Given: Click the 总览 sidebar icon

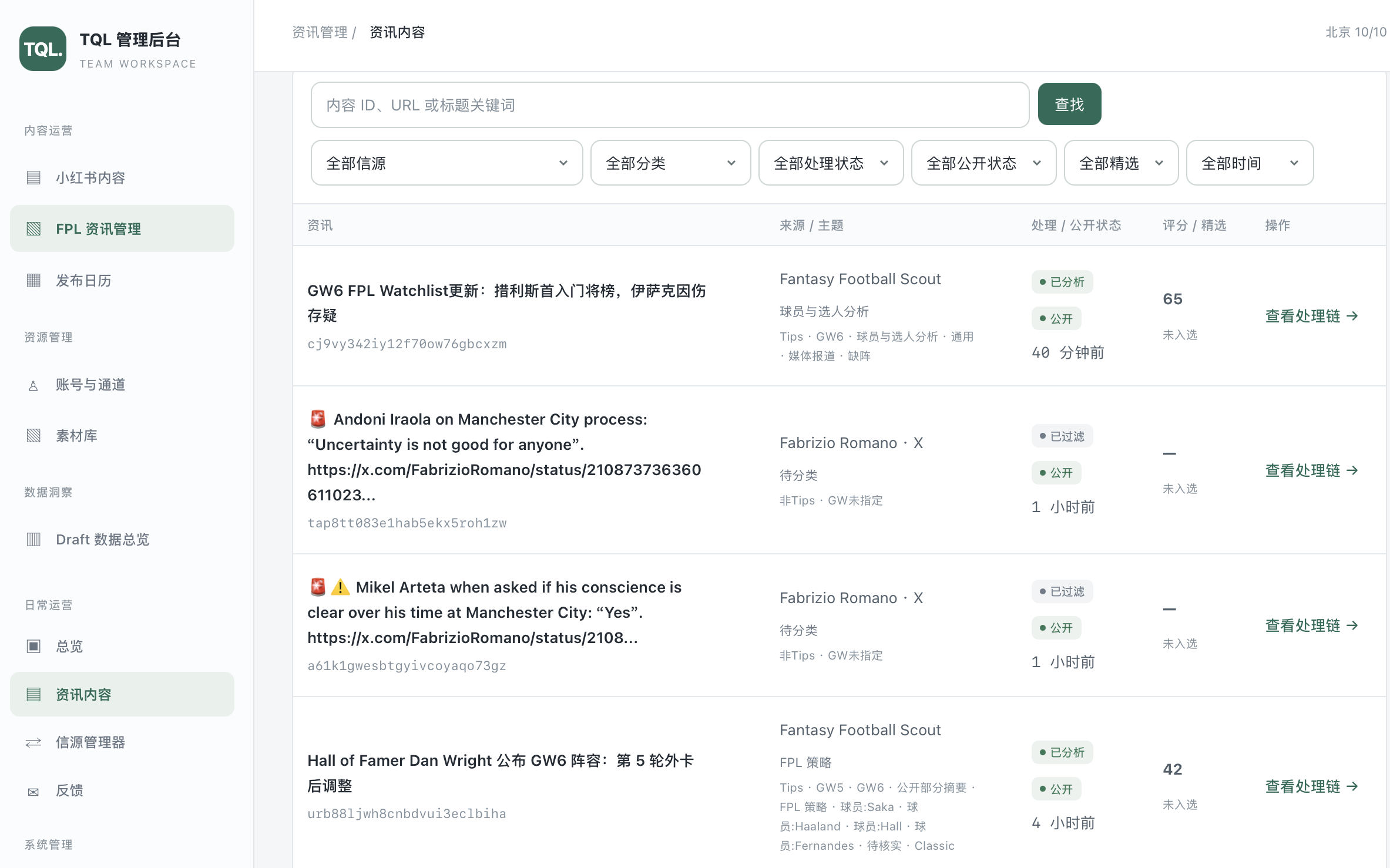Looking at the screenshot, I should tap(33, 646).
